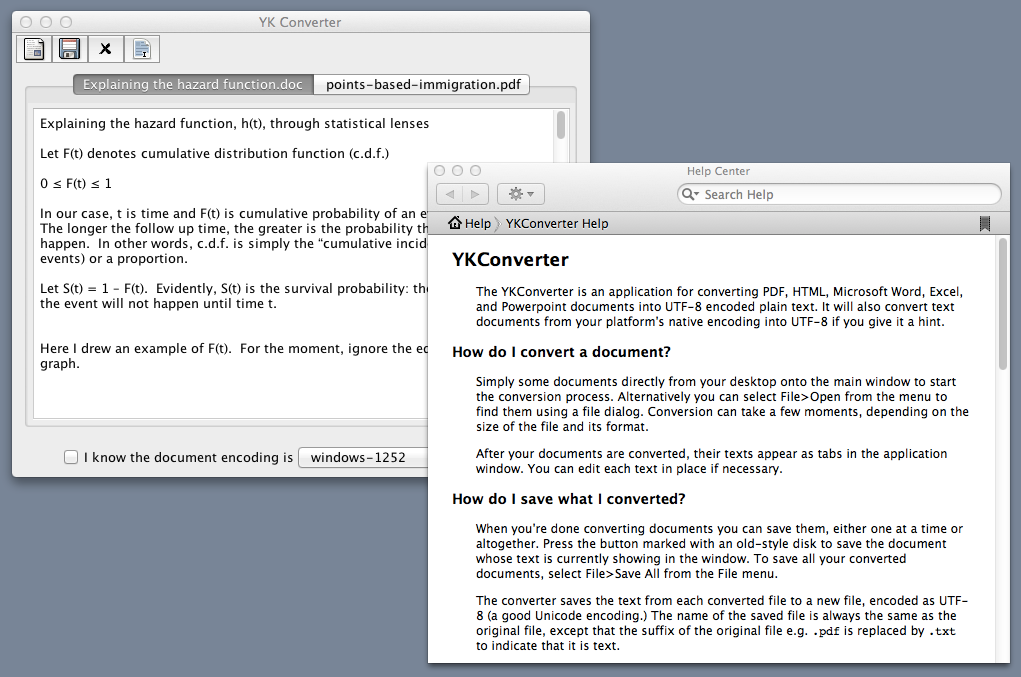Save the current converted document using the floppy disk icon
The width and height of the screenshot is (1021, 677).
tap(69, 48)
